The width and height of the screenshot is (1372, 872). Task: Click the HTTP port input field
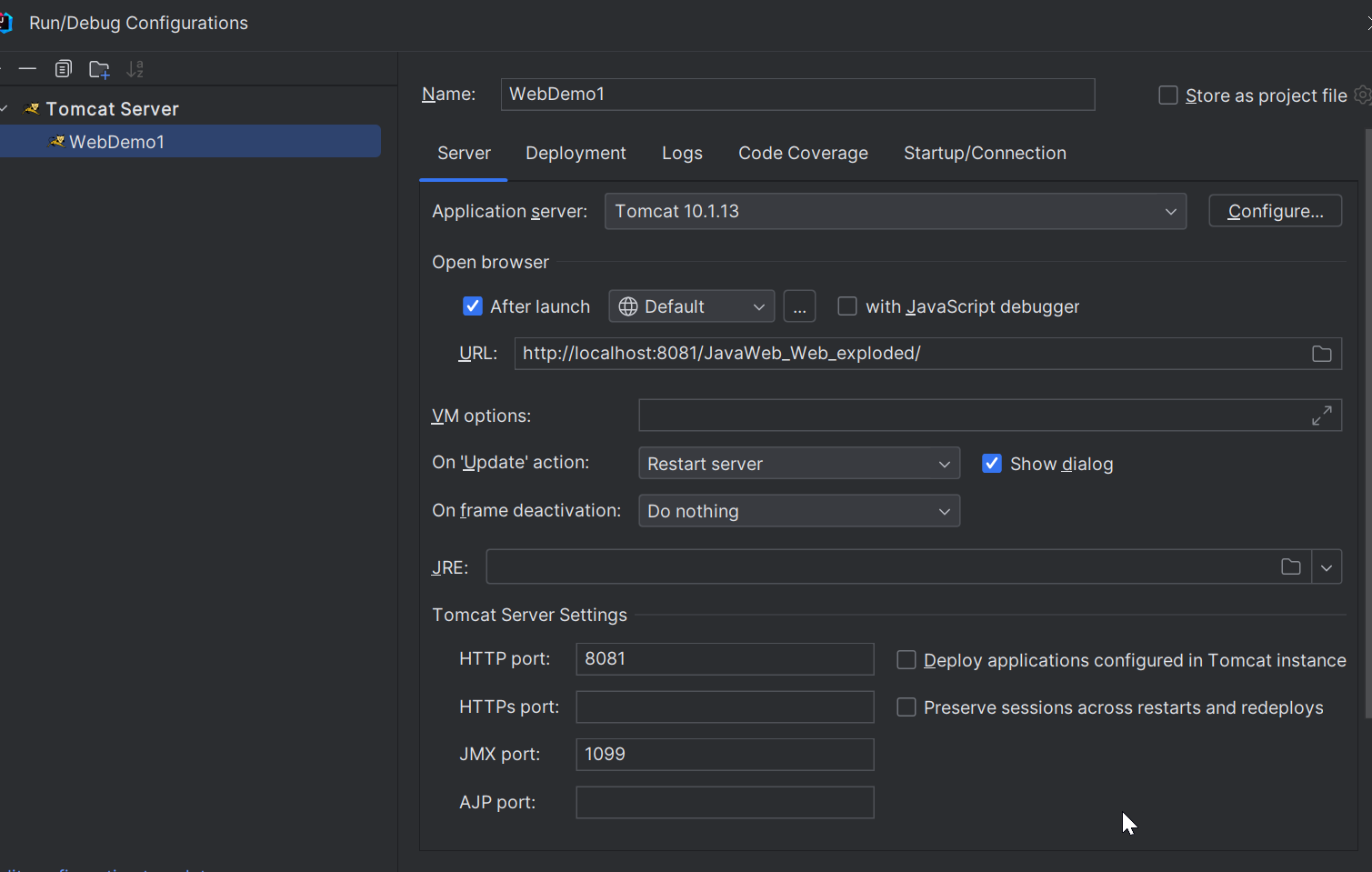click(724, 659)
